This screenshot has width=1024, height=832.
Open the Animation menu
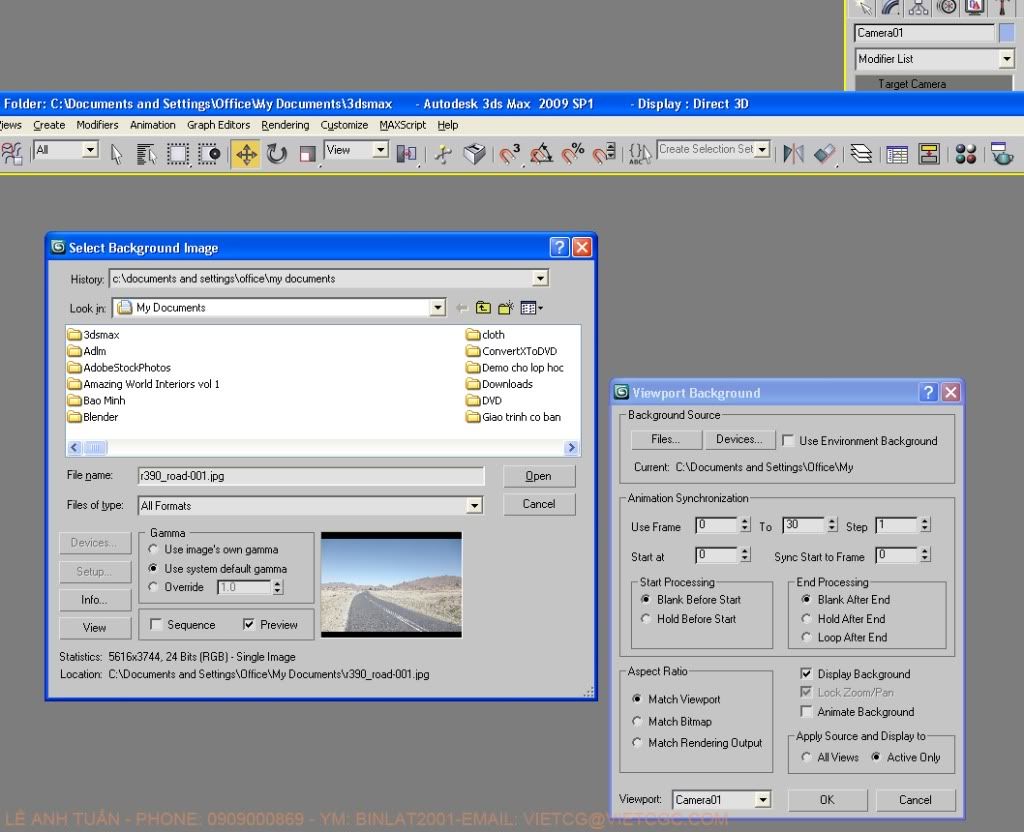click(153, 125)
